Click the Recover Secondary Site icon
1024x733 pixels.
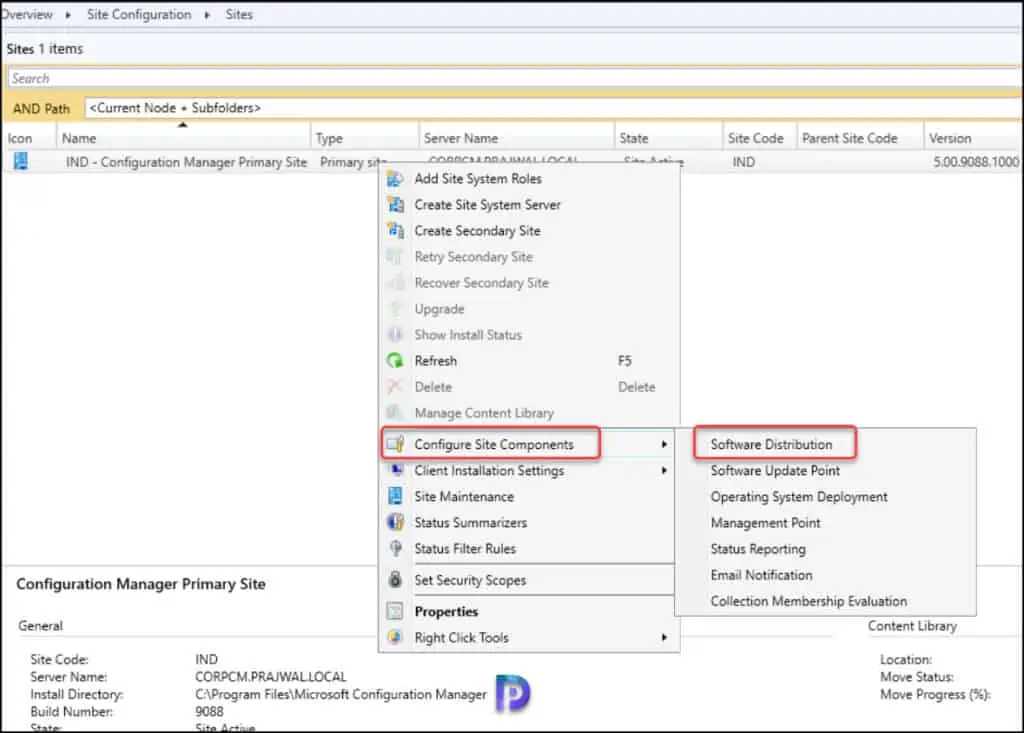click(x=395, y=283)
